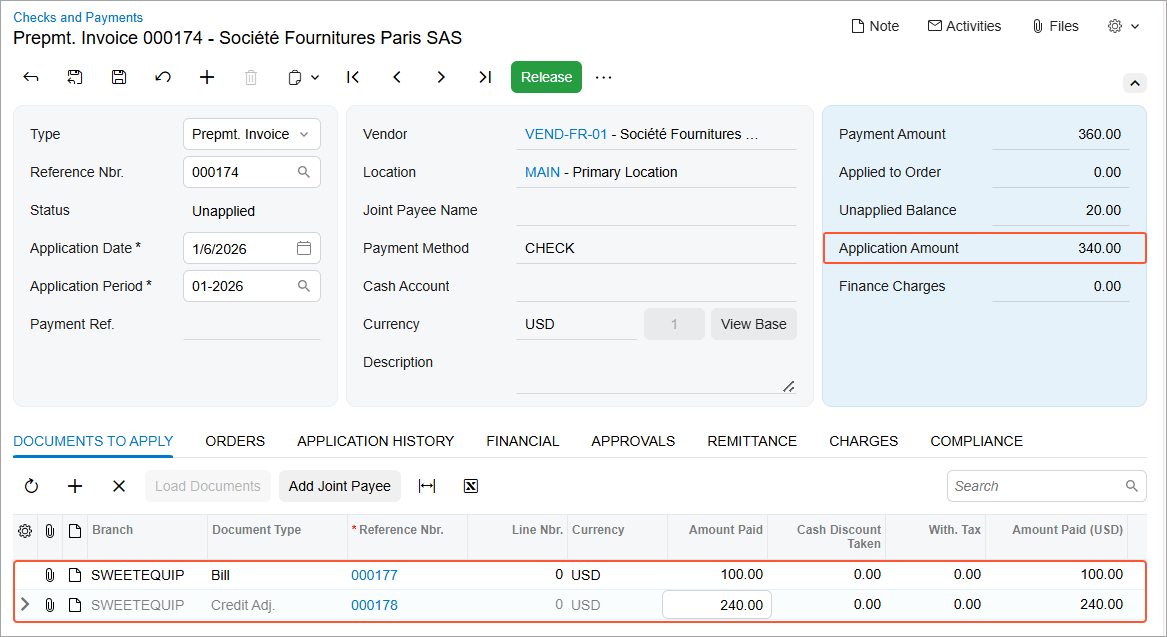Add a new record with the plus icon

pyautogui.click(x=207, y=77)
